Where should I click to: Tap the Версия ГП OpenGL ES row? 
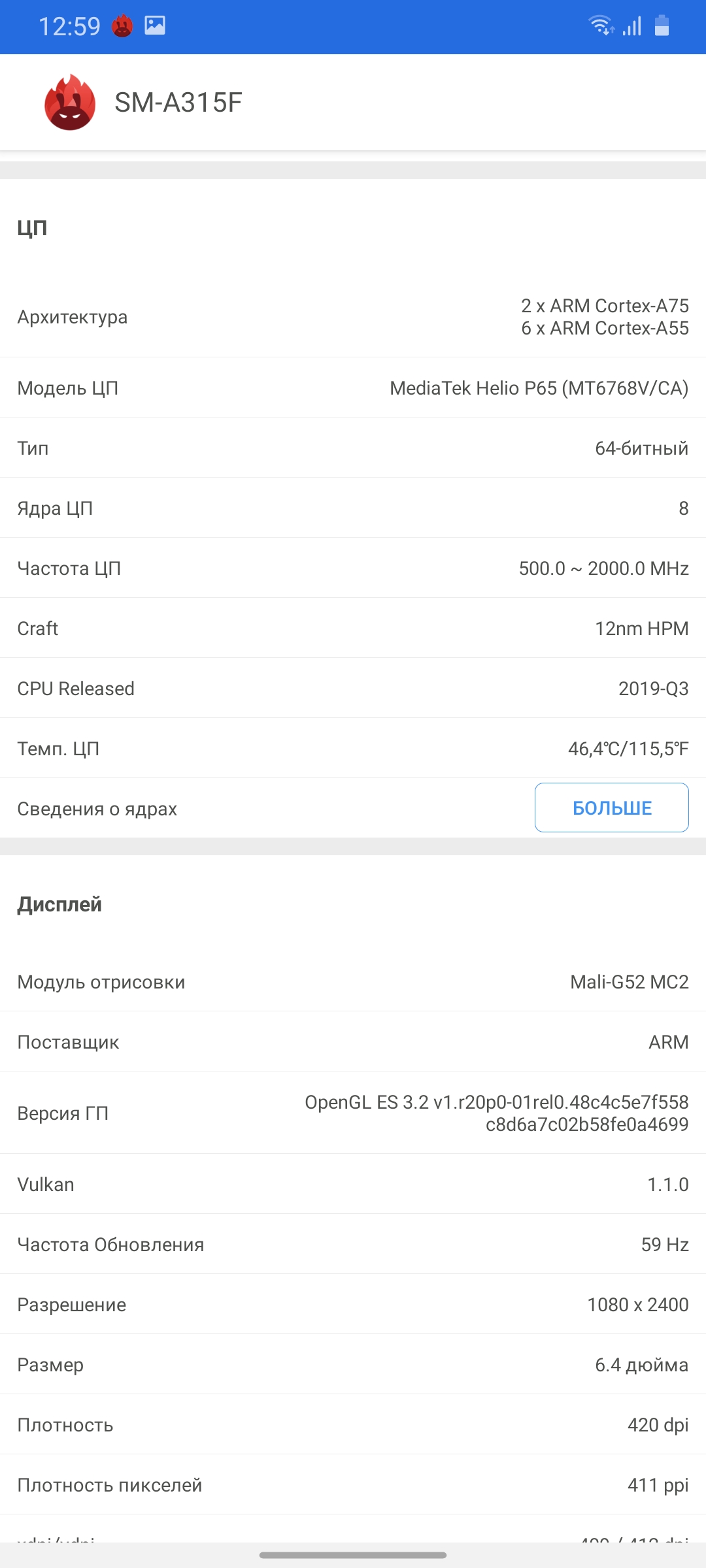coord(353,1113)
